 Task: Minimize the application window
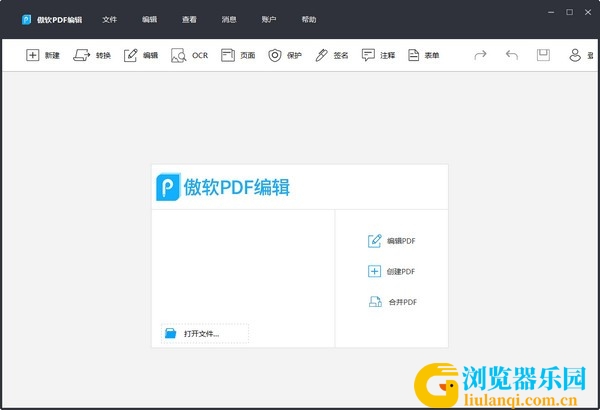coord(551,12)
